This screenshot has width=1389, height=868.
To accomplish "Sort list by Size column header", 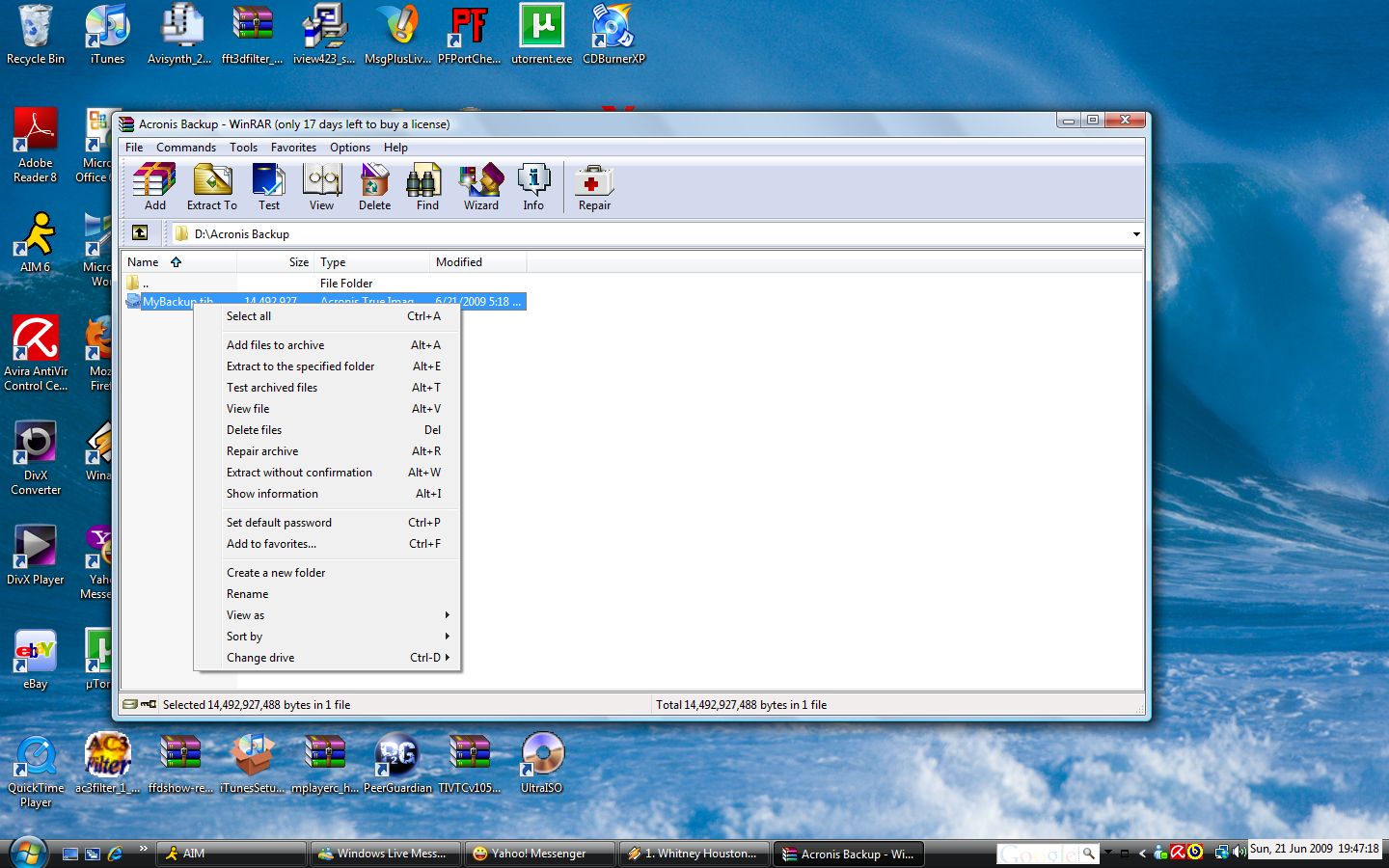I will point(276,262).
